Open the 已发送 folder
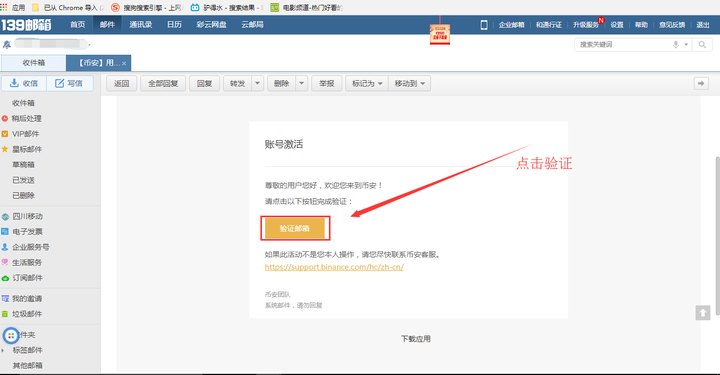Viewport: 720px width, 375px height. (23, 180)
